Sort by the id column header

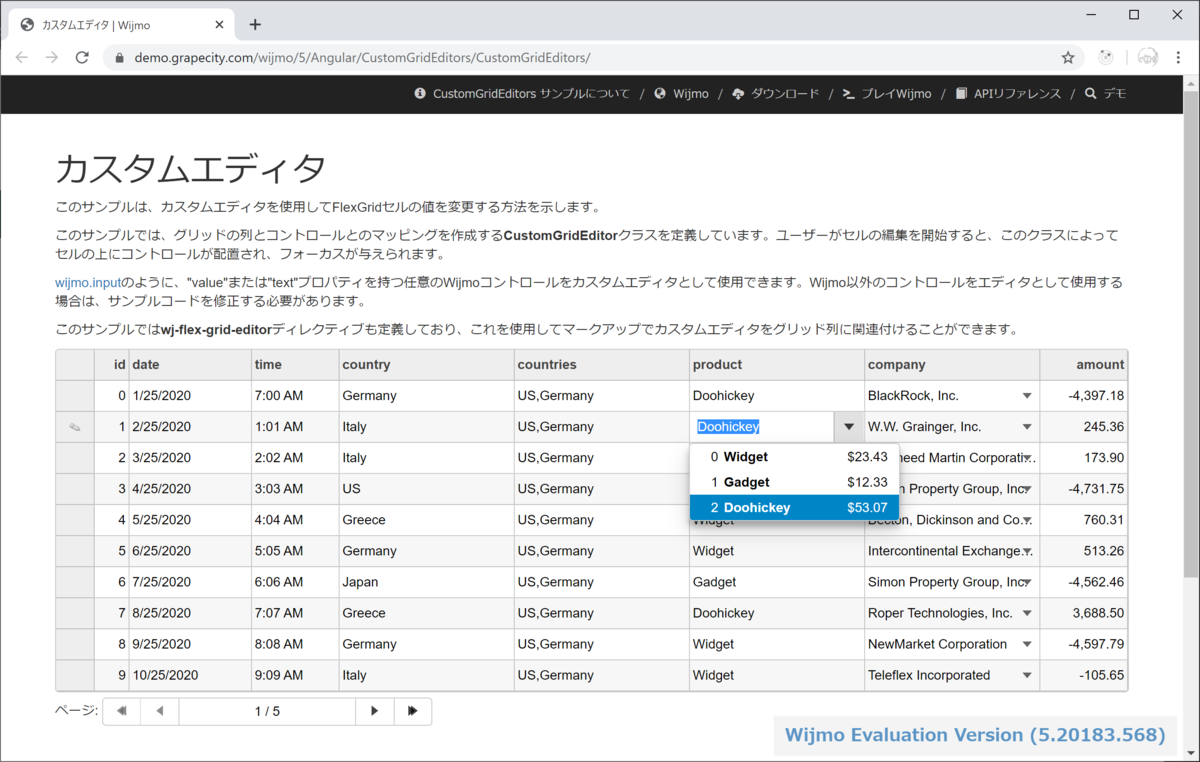click(x=111, y=365)
